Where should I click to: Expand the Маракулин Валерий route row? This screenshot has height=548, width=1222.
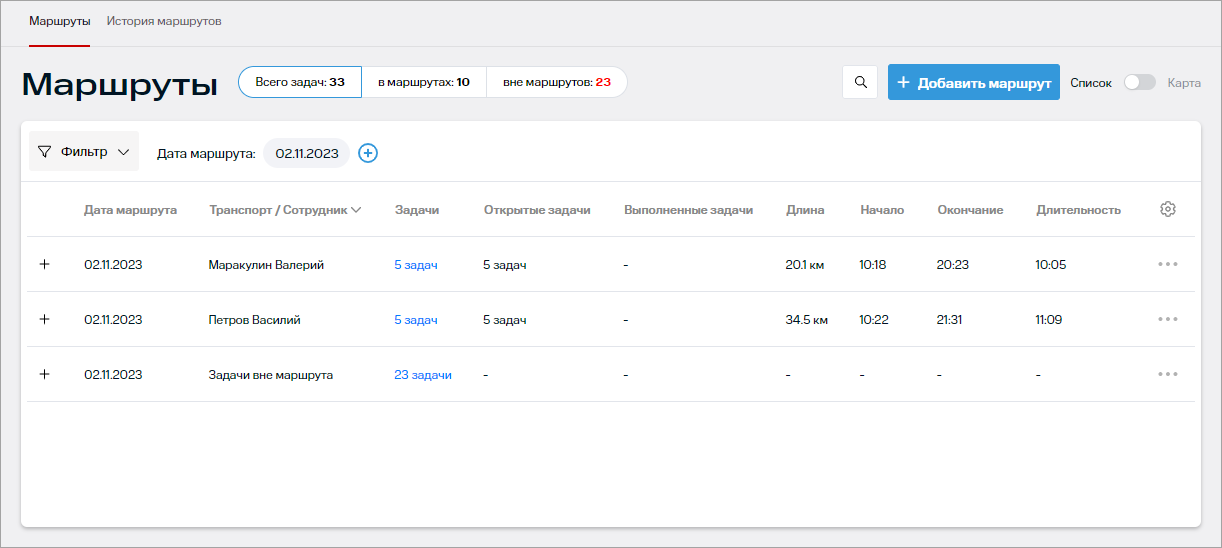44,264
